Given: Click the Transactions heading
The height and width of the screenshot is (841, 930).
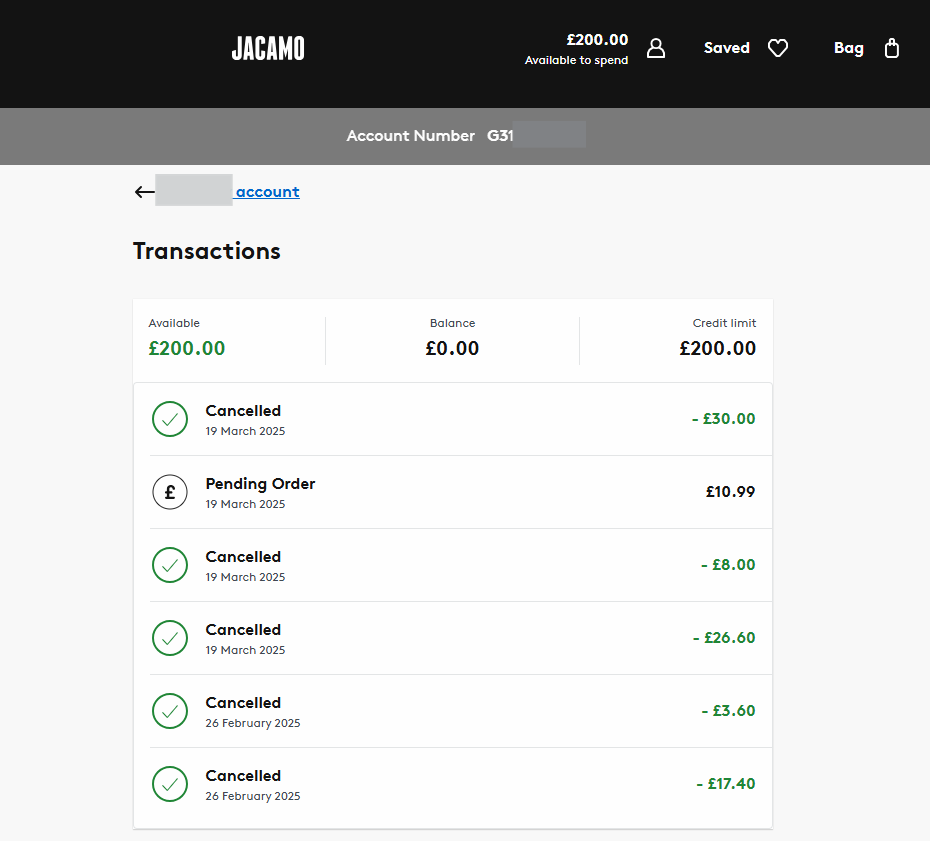Looking at the screenshot, I should pyautogui.click(x=206, y=251).
